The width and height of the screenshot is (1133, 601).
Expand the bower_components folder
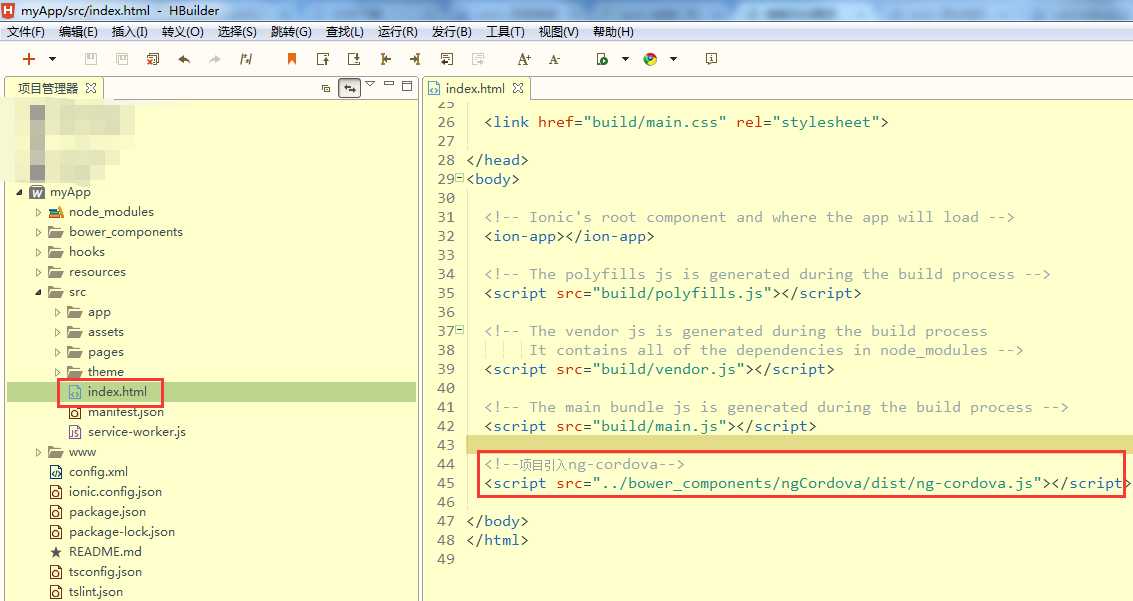point(38,233)
